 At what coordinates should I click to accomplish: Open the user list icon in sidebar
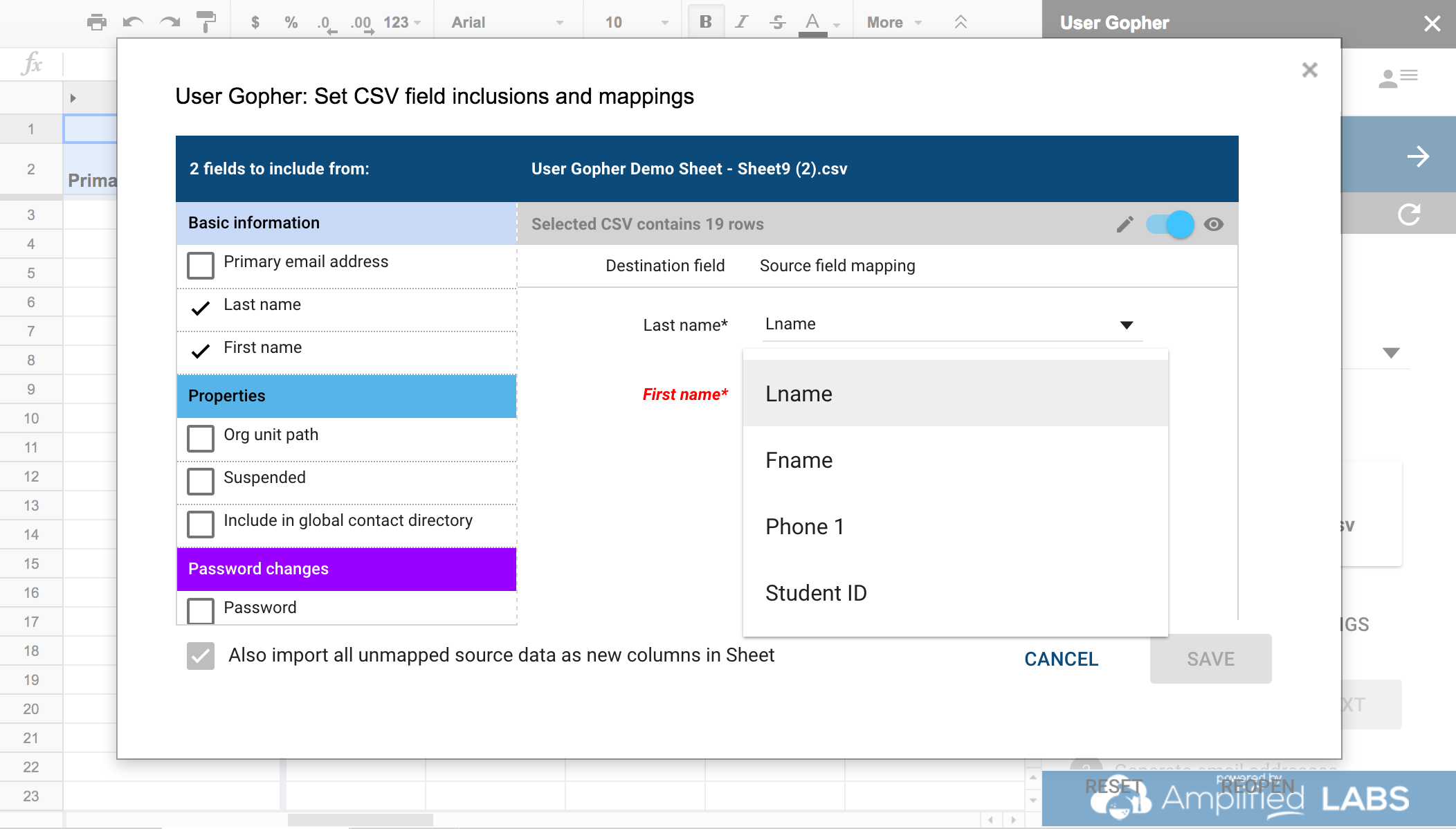click(1398, 78)
